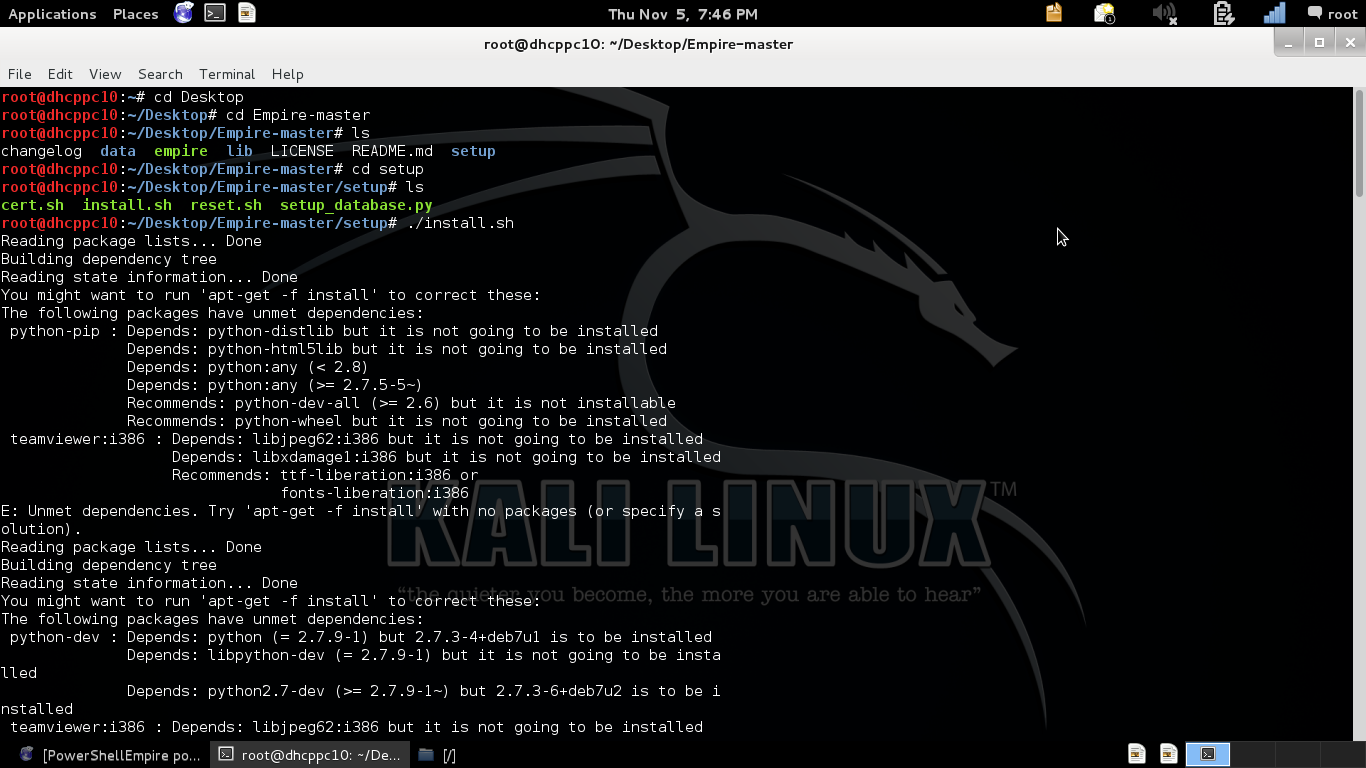Open the Applications menu

tap(52, 14)
